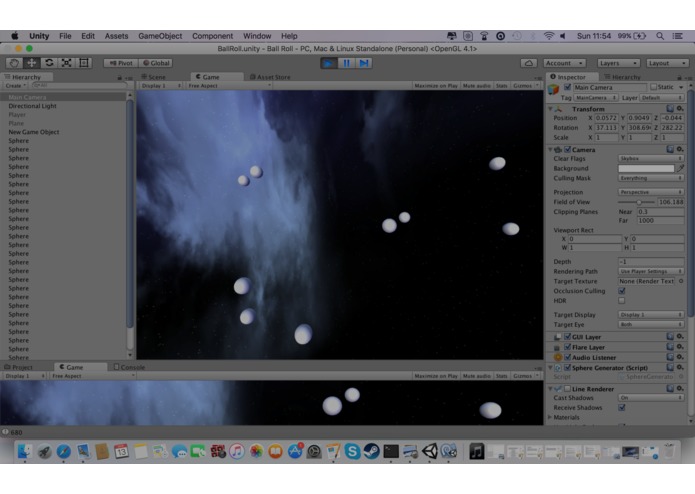Enable the HDR checkbox
Image resolution: width=695 pixels, height=494 pixels.
622,300
